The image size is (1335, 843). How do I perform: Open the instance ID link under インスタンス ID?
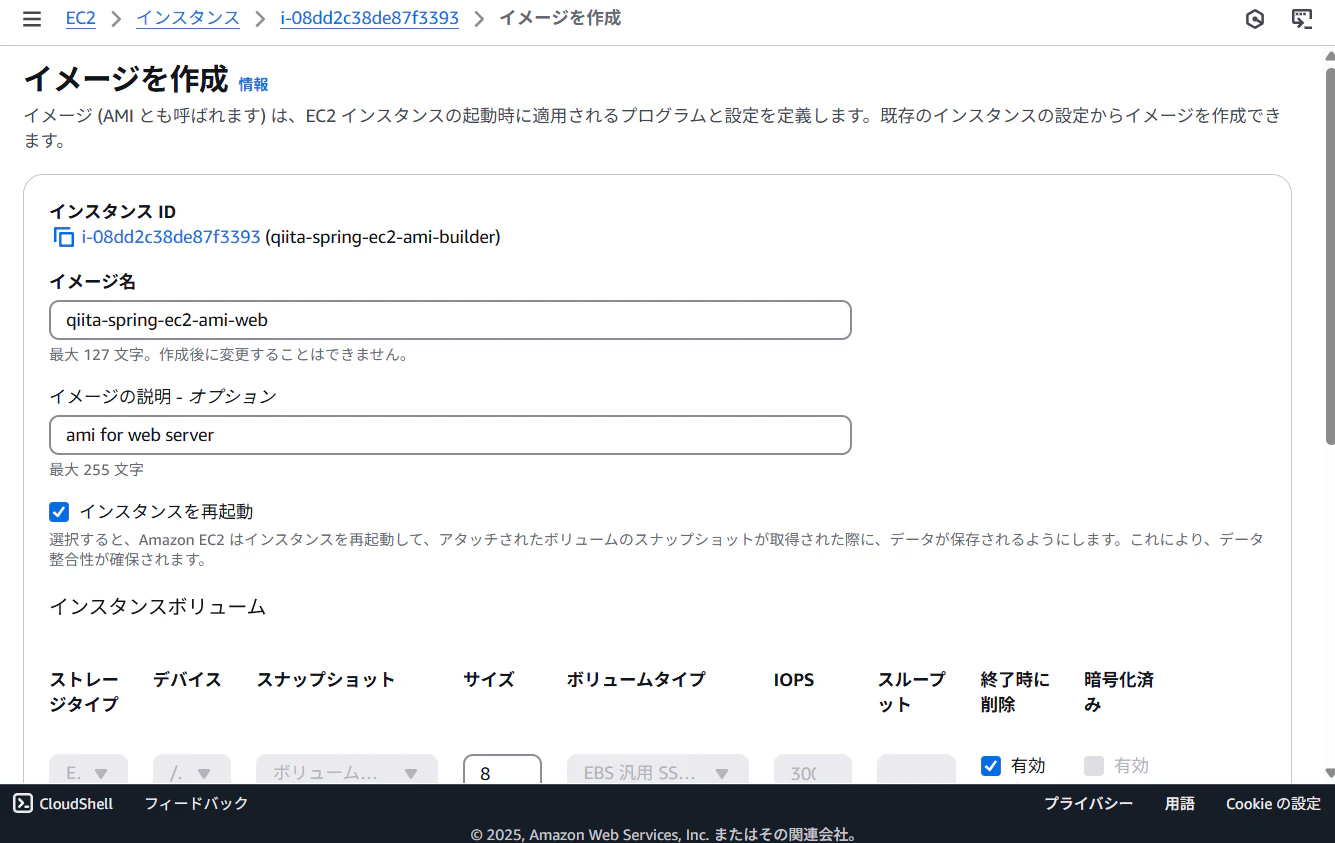[171, 237]
